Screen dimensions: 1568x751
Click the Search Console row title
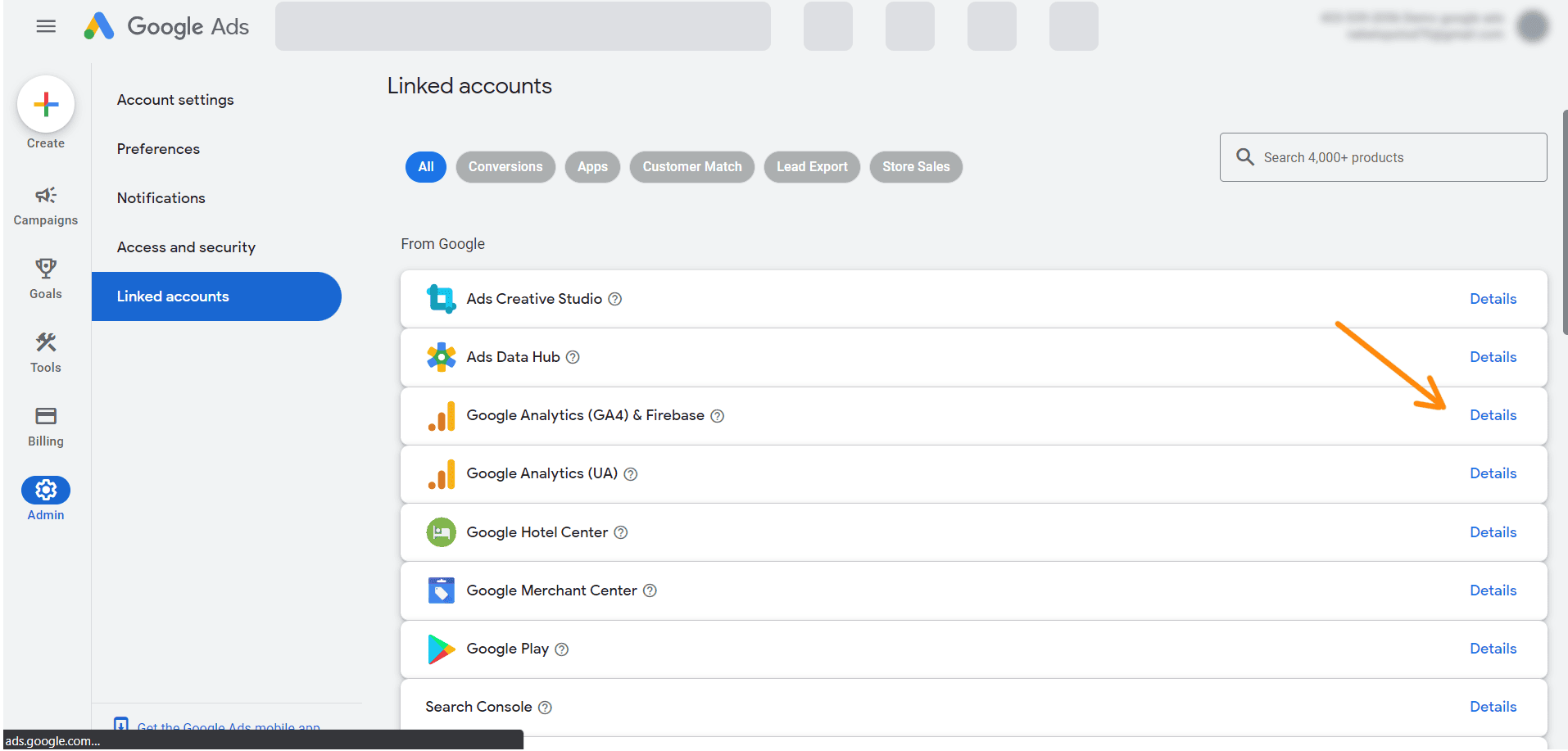click(478, 707)
